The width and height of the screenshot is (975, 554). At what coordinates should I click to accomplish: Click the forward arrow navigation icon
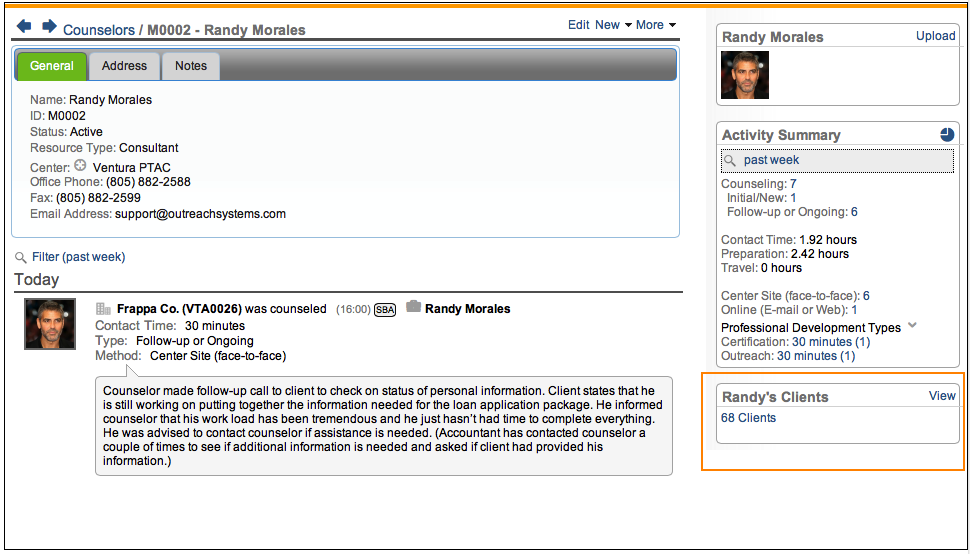click(x=48, y=26)
